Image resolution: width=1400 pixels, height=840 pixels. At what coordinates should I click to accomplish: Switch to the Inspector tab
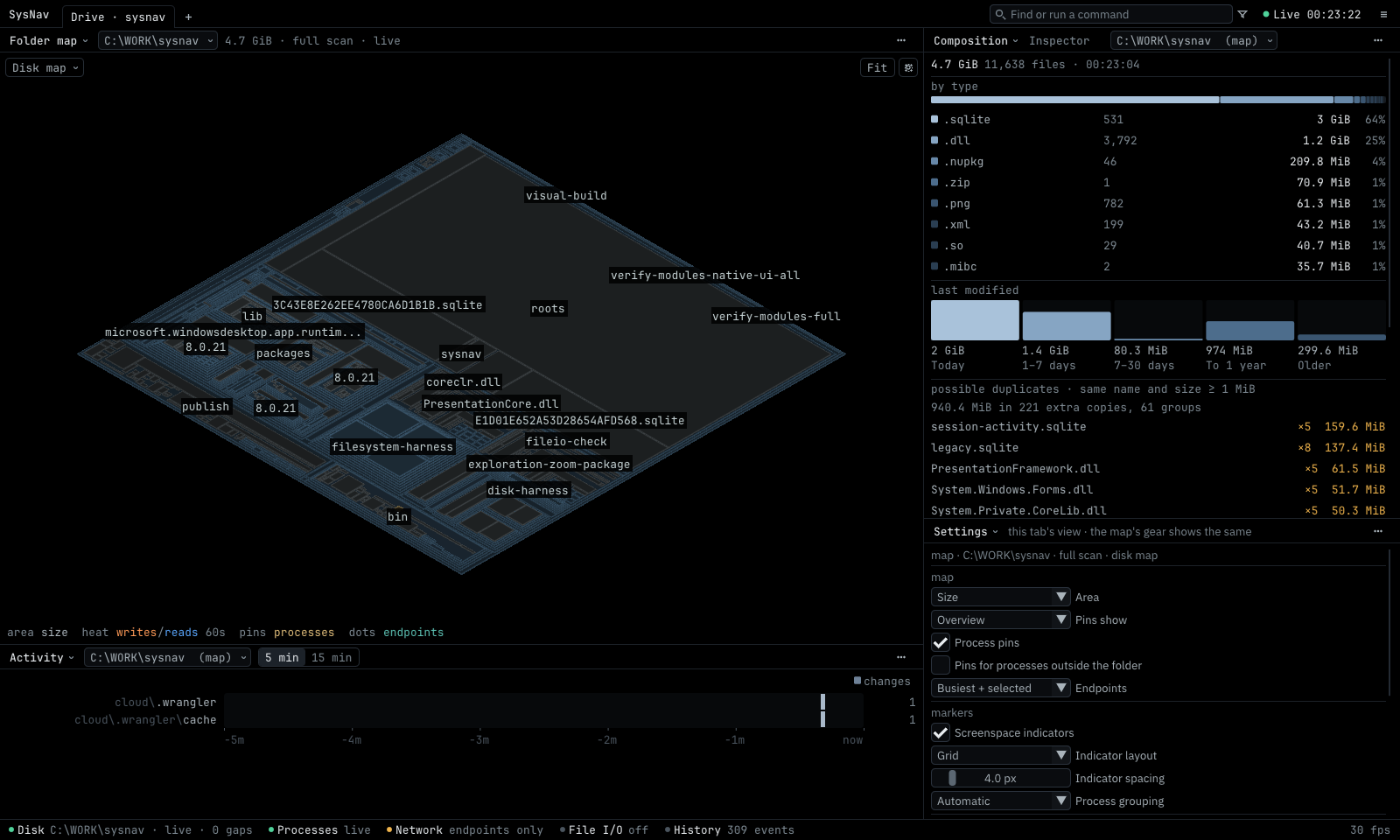point(1059,40)
